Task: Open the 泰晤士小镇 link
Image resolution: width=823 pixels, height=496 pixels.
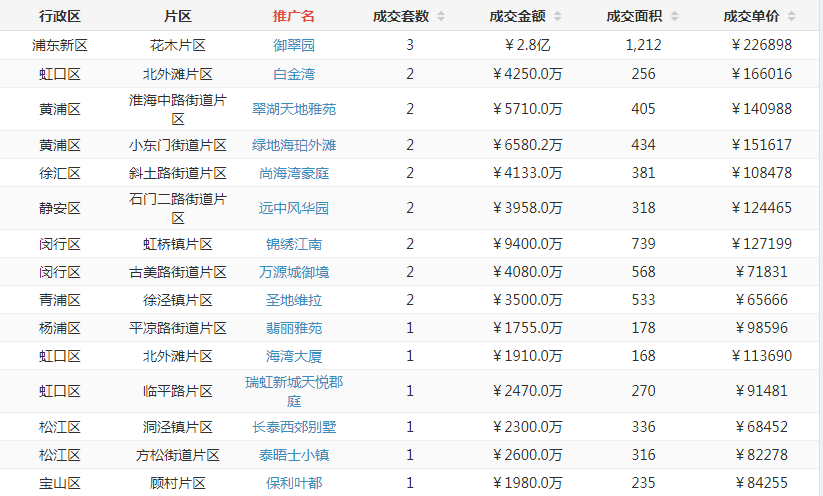Action: tap(293, 455)
